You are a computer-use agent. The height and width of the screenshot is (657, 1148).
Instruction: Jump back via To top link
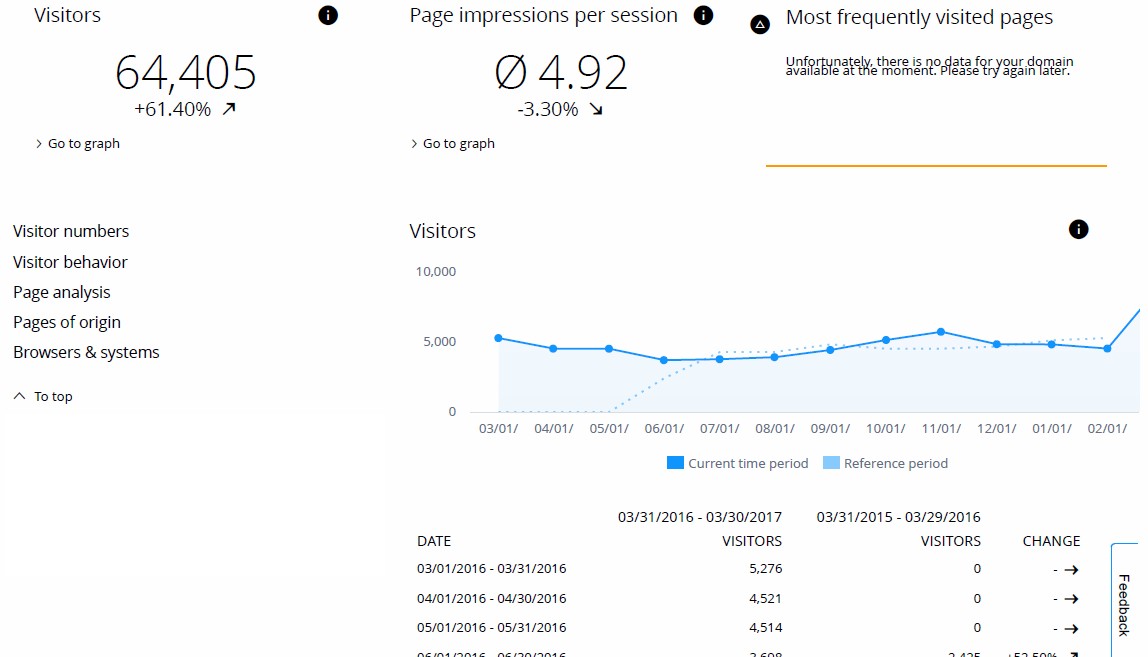click(43, 396)
